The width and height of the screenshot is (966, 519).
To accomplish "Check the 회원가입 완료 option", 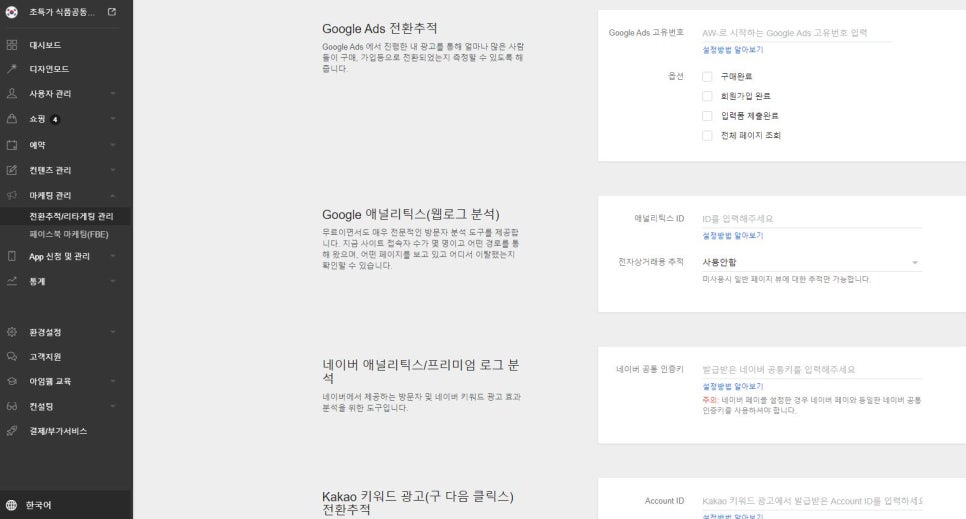I will 707,96.
